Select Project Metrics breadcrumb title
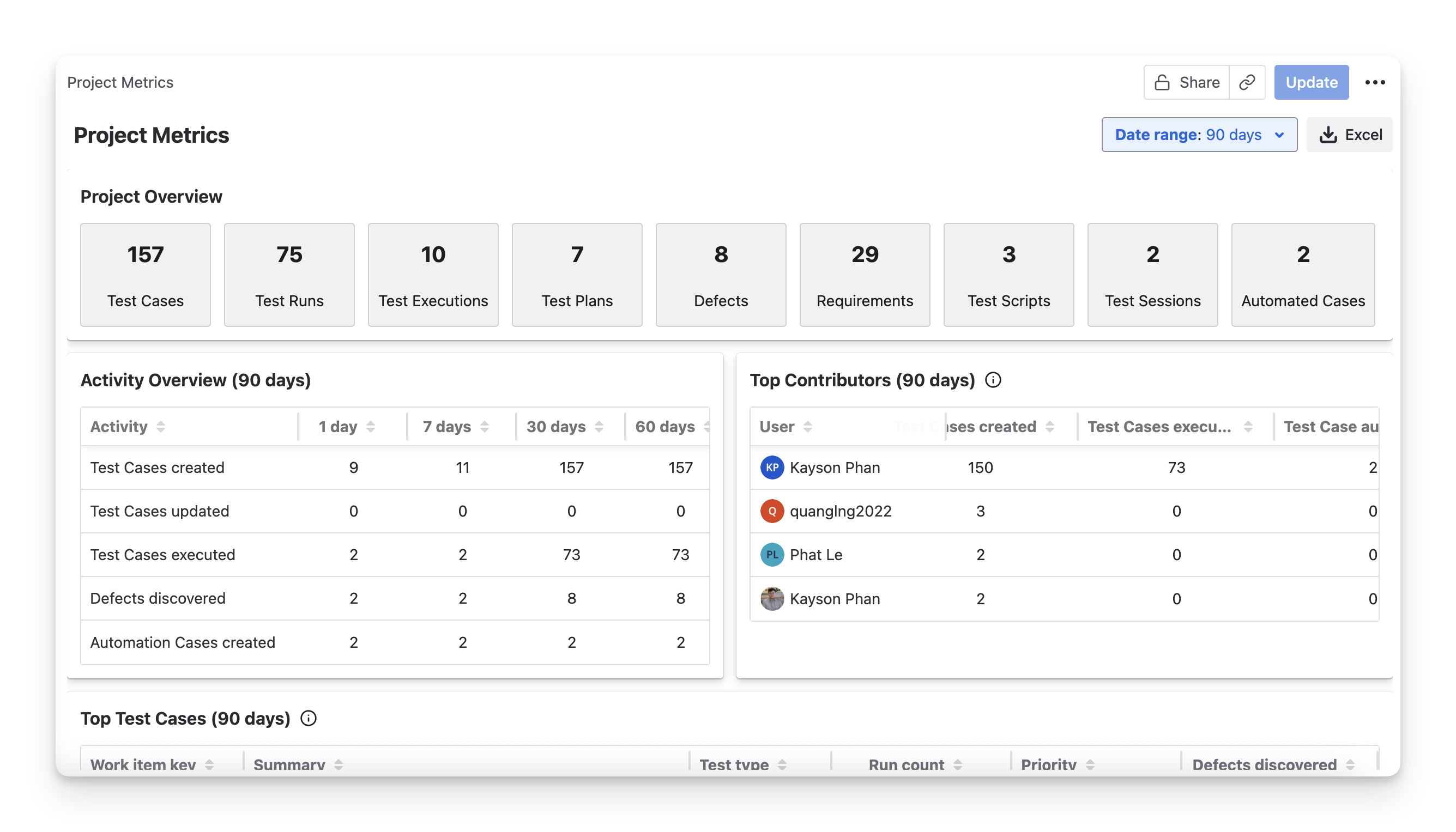This screenshot has height=832, width=1456. 120,82
